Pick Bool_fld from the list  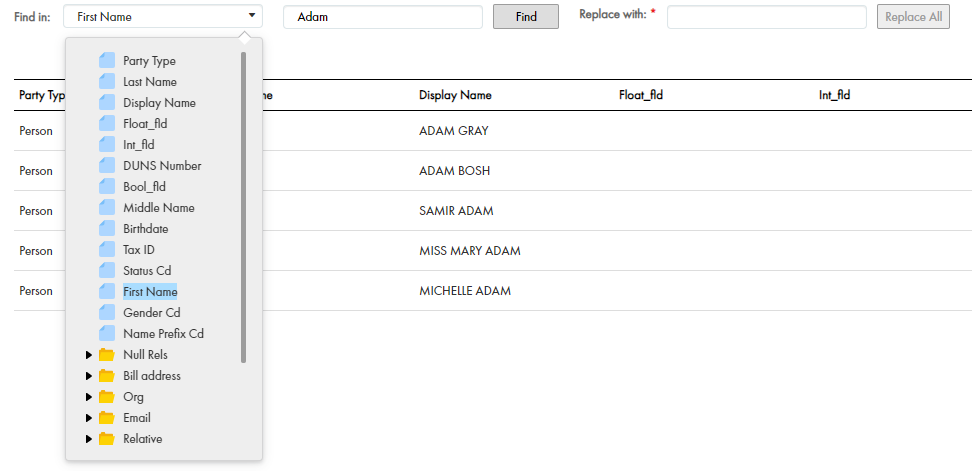pyautogui.click(x=144, y=187)
